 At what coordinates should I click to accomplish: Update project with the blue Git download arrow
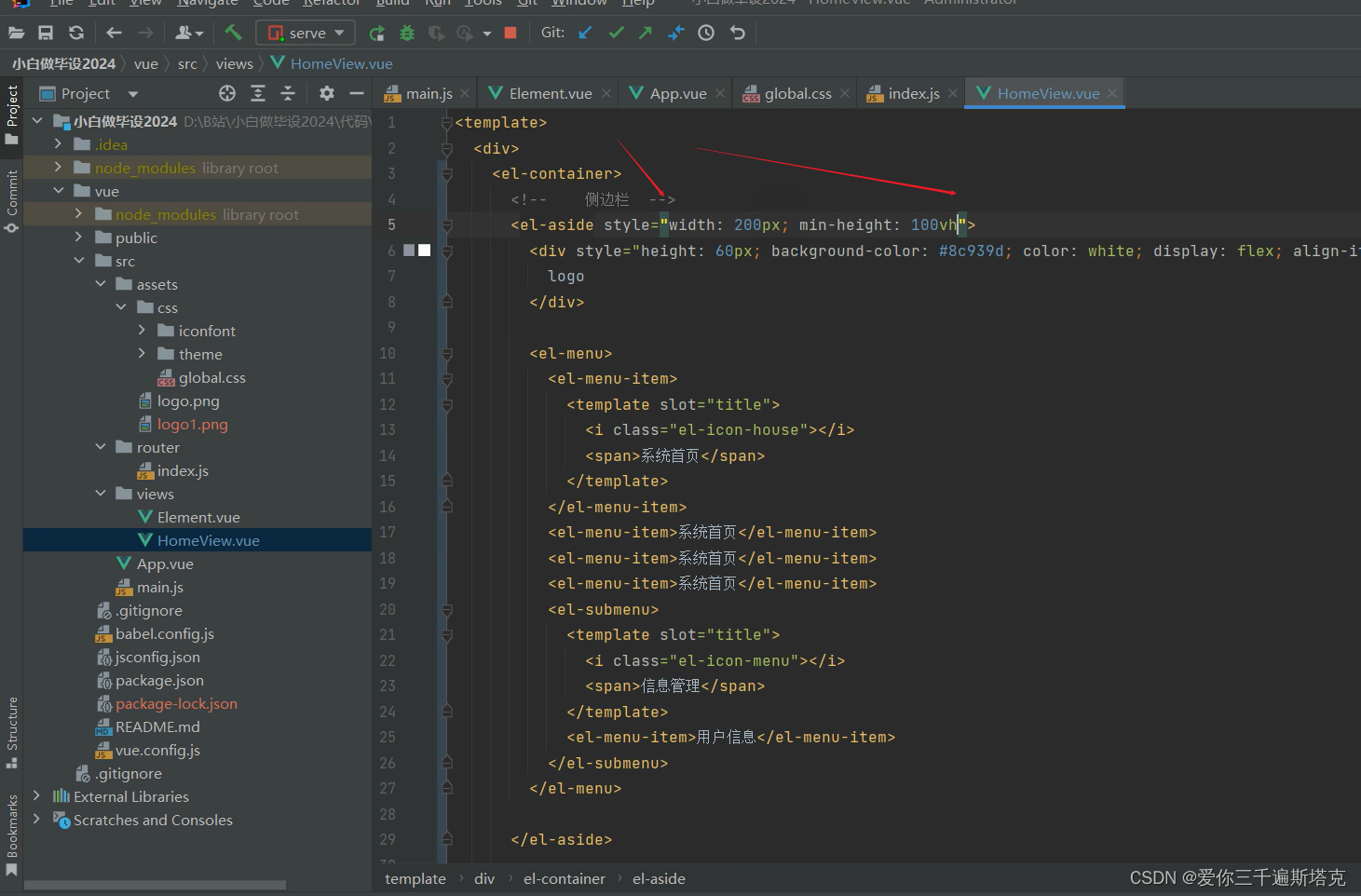(585, 32)
